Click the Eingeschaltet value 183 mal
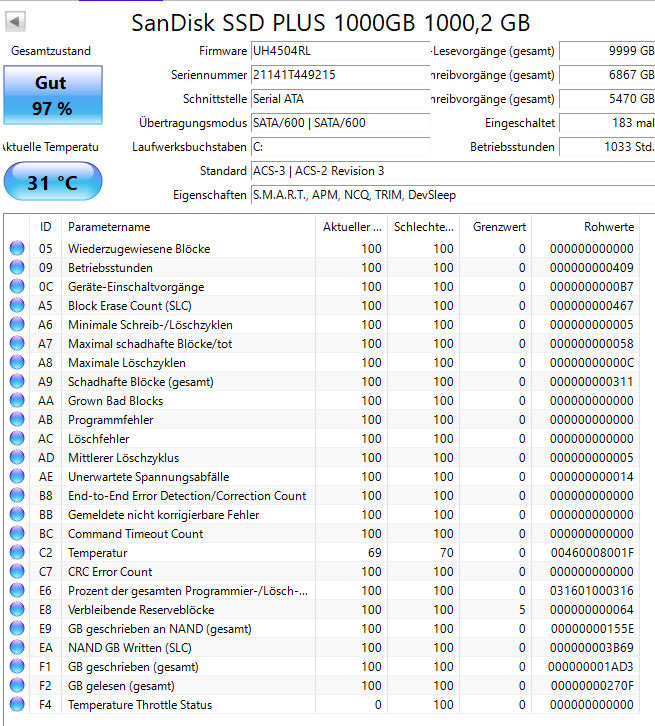Image resolution: width=655 pixels, height=726 pixels. tap(607, 123)
